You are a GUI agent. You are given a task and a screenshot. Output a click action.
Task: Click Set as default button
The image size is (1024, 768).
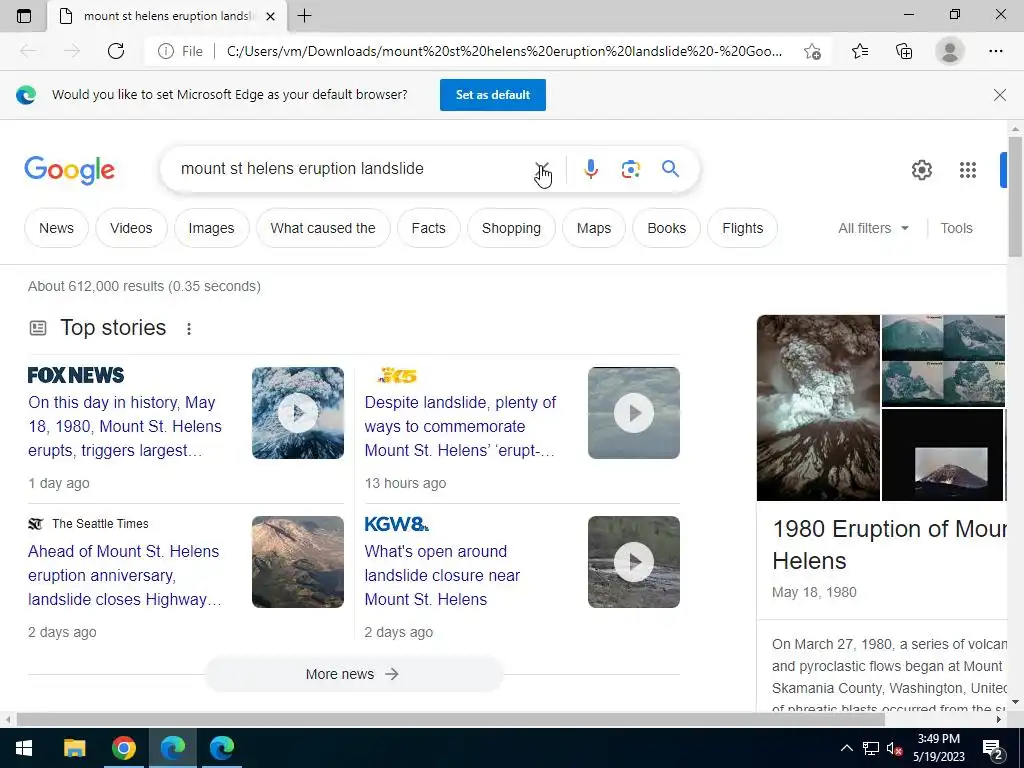click(492, 95)
